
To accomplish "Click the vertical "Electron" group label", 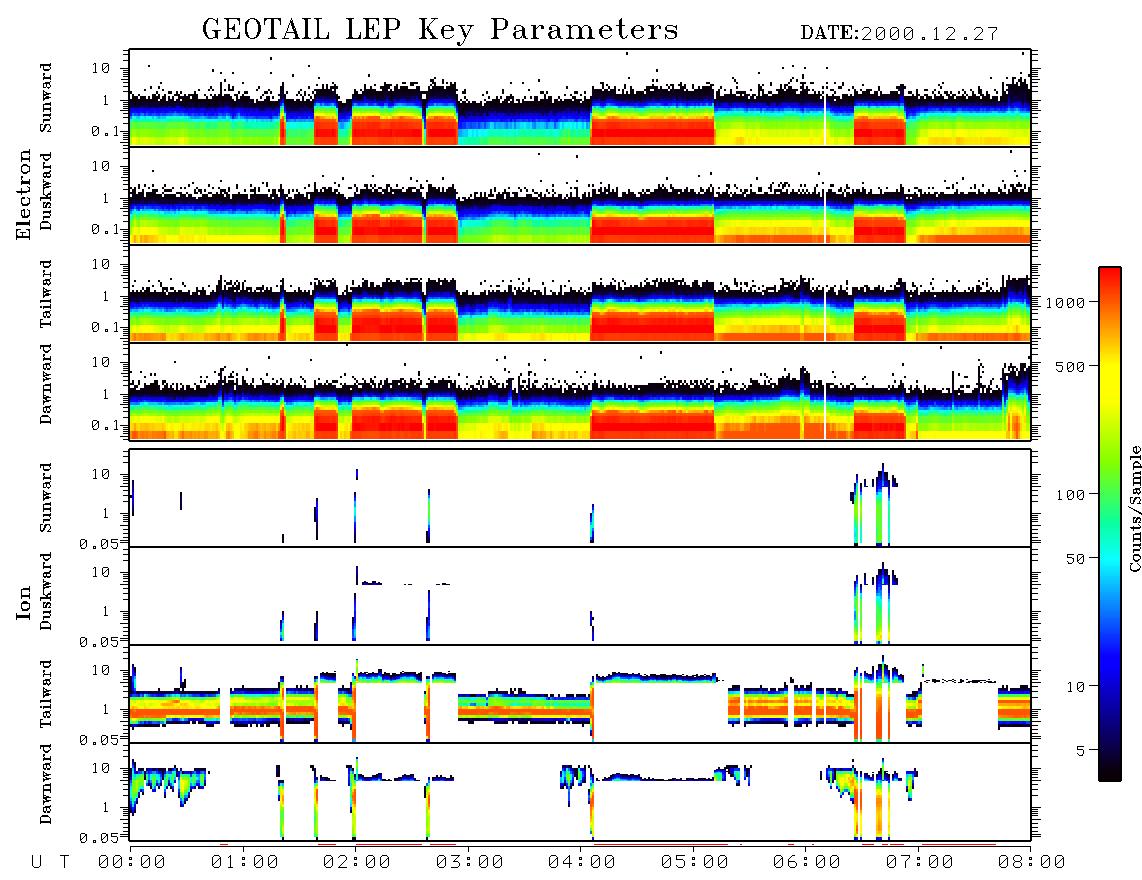I will point(24,194).
